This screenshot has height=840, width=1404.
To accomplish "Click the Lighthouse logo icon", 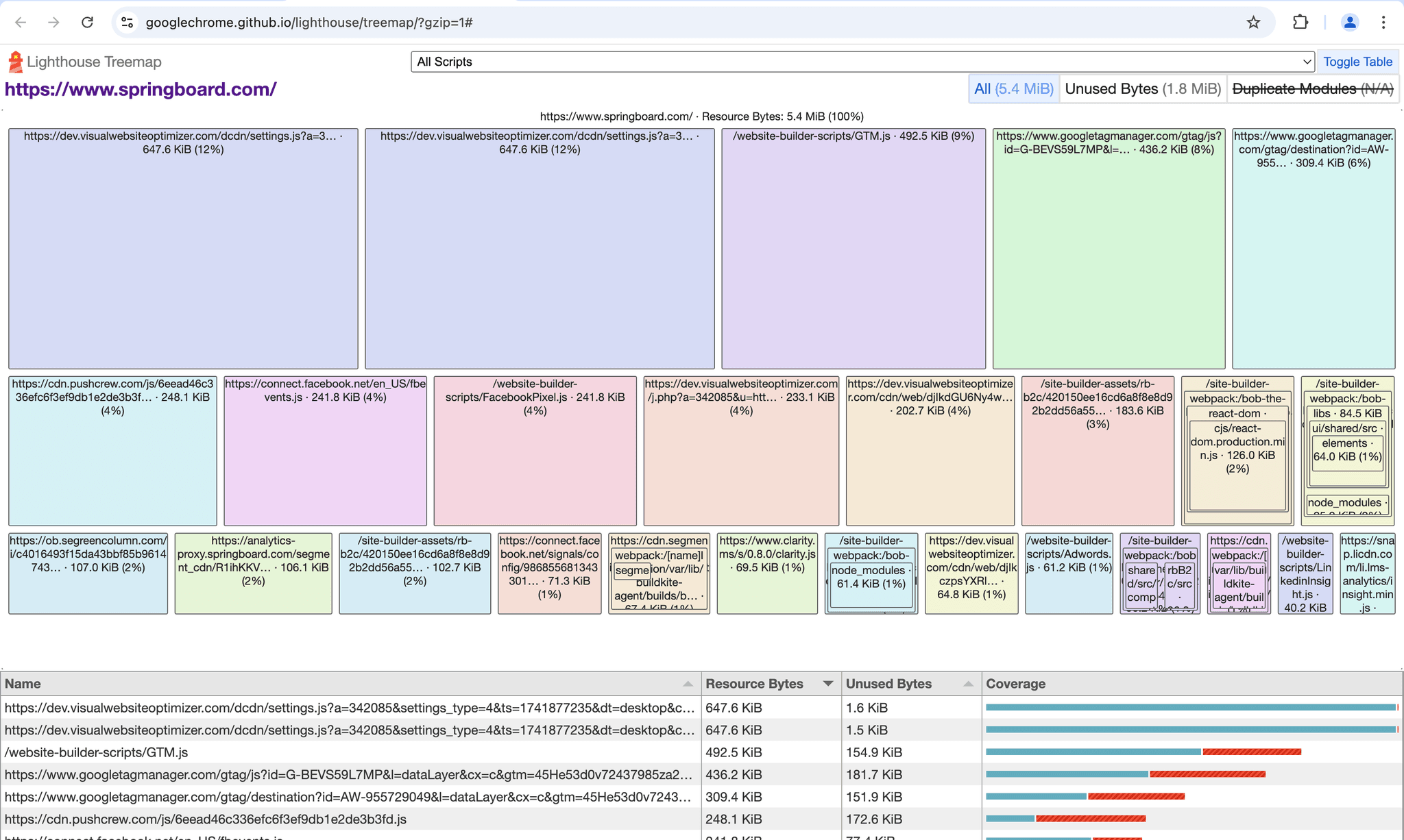I will [x=15, y=62].
